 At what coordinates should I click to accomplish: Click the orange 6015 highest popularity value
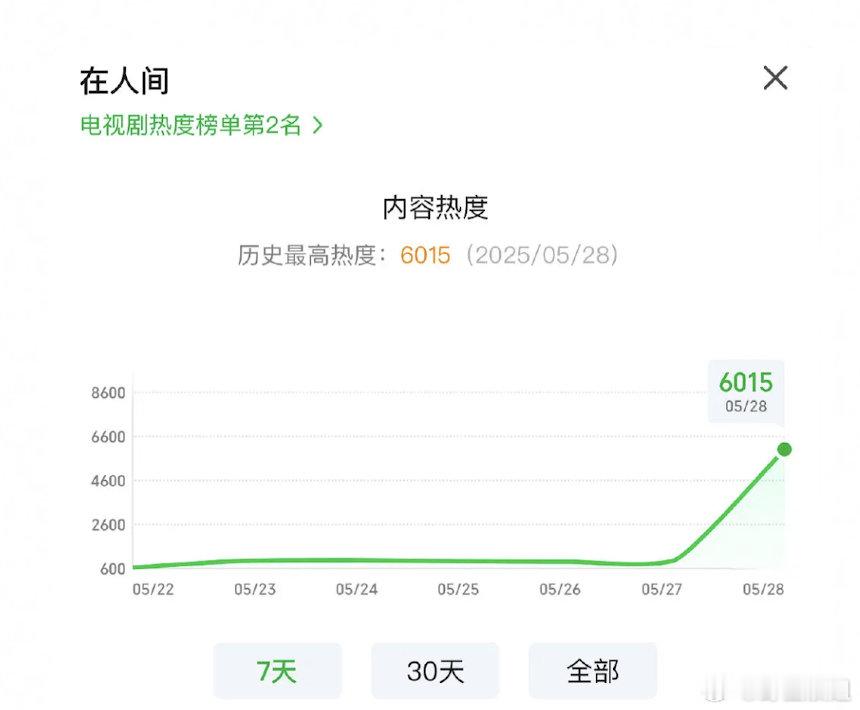pos(425,255)
